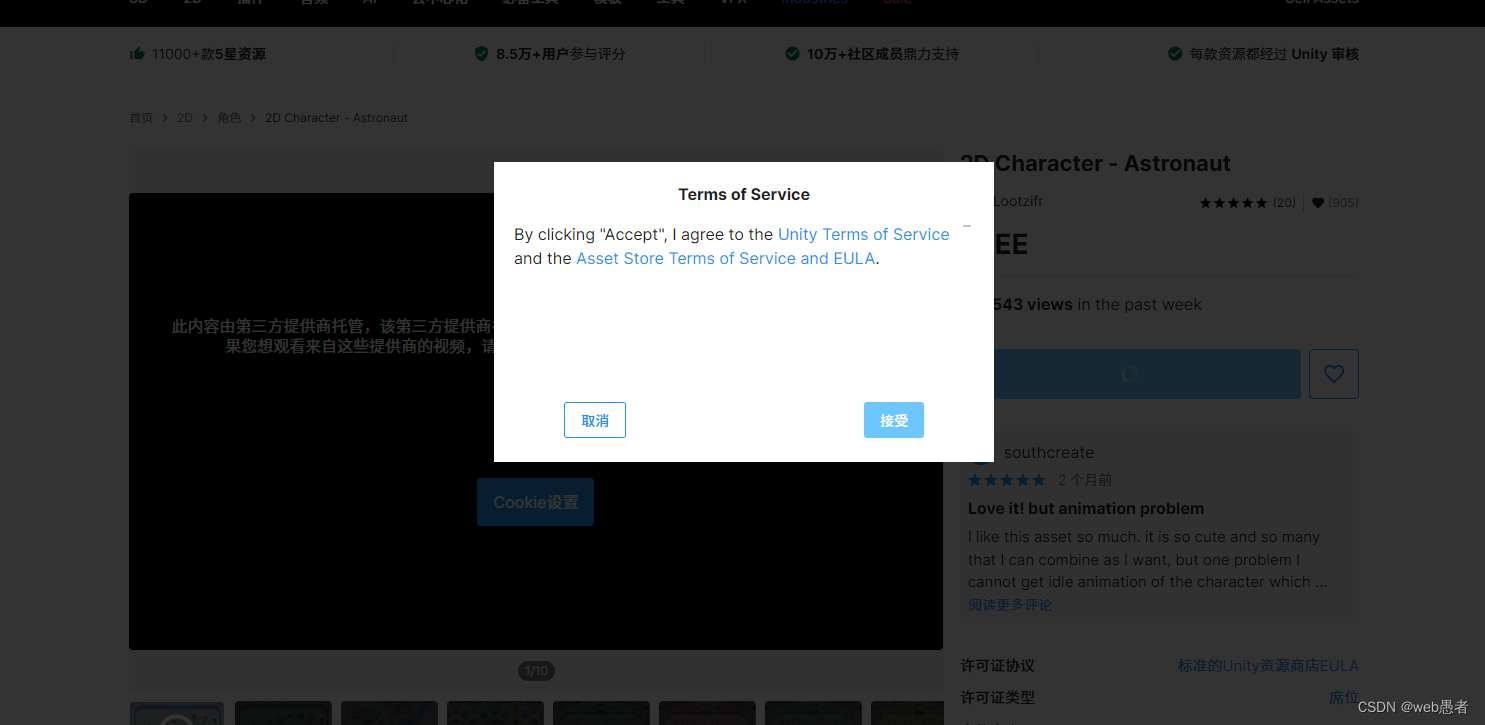Screen dimensions: 1485x725
Task: Click the first star in southcreate's review rating
Action: (x=973, y=479)
